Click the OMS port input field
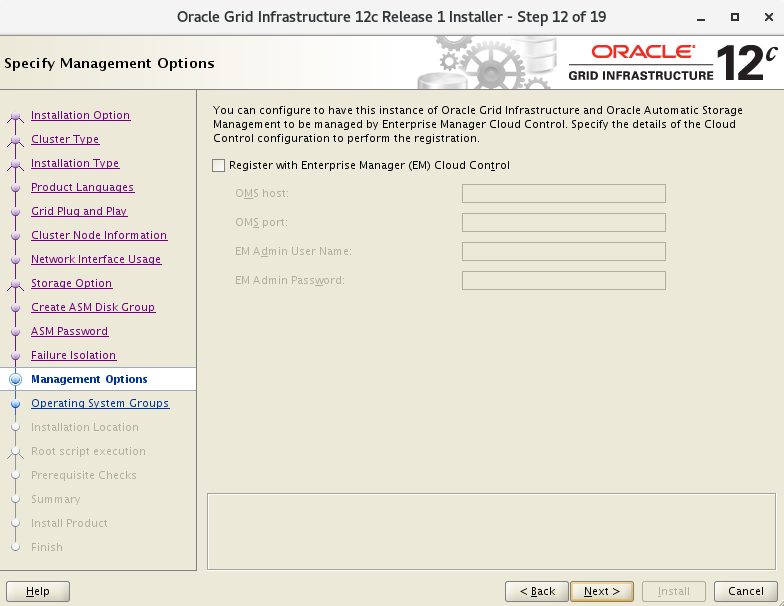The image size is (784, 606). click(x=564, y=222)
